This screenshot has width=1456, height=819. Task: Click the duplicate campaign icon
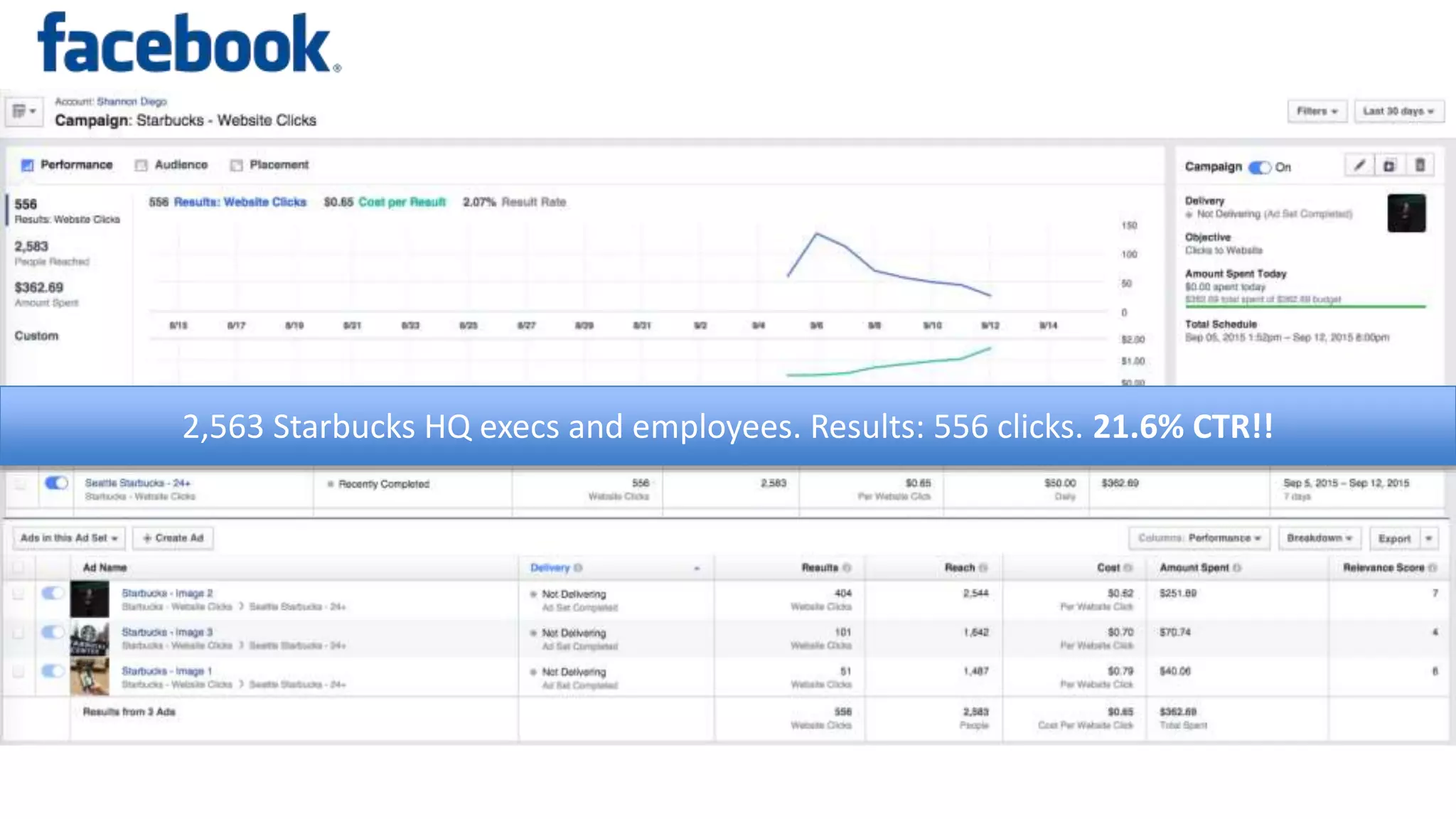point(1389,166)
